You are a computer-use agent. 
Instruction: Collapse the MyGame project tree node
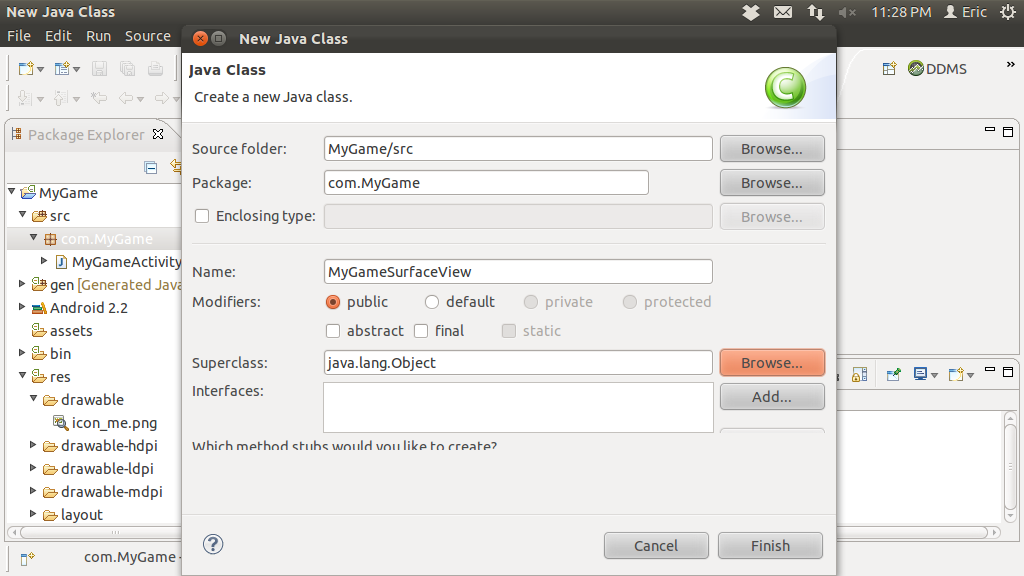[11, 192]
